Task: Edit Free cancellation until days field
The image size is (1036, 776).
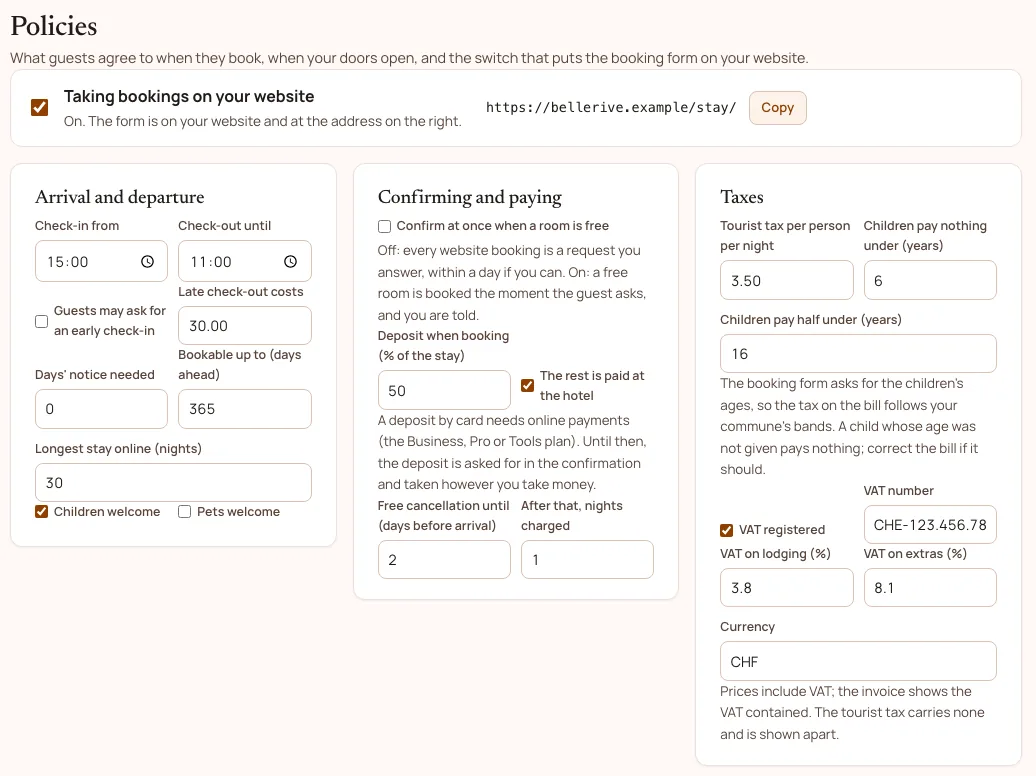Action: (444, 559)
